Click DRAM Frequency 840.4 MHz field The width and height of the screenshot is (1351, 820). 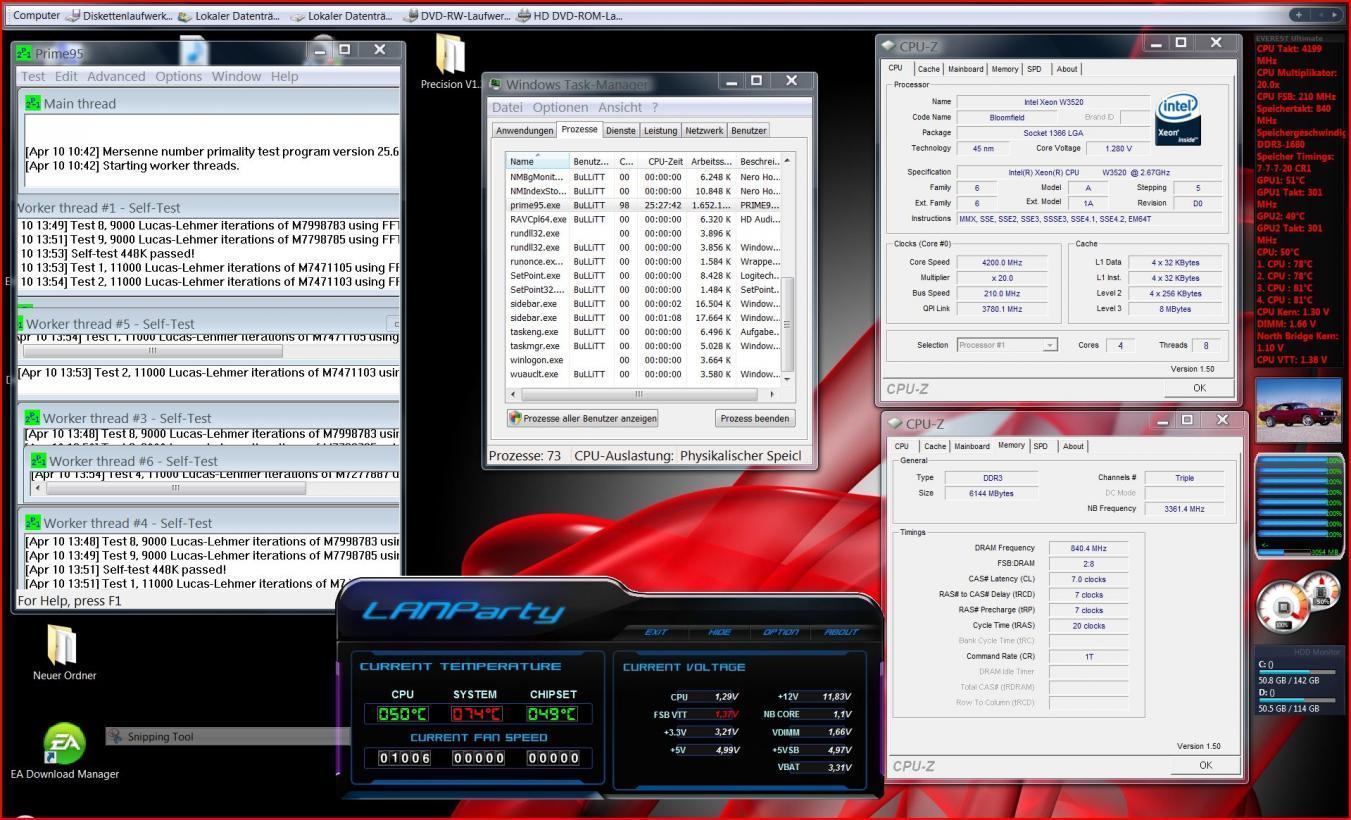[x=1088, y=548]
